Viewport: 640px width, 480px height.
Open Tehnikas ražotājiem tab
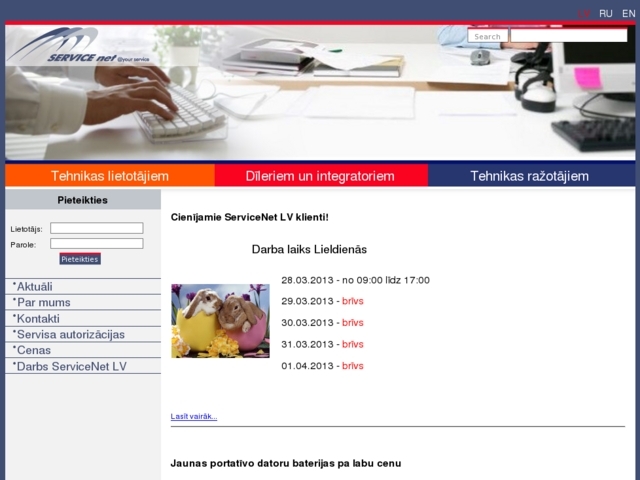point(531,176)
